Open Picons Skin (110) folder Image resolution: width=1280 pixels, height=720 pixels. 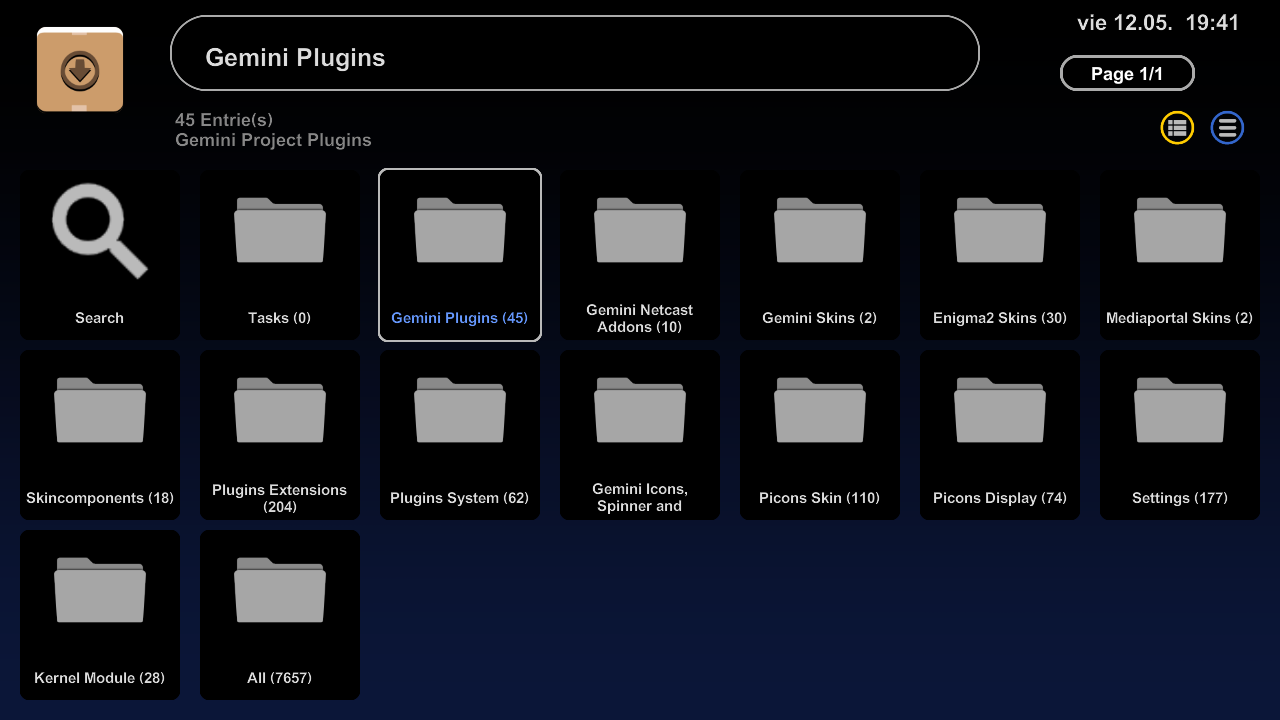[x=820, y=435]
